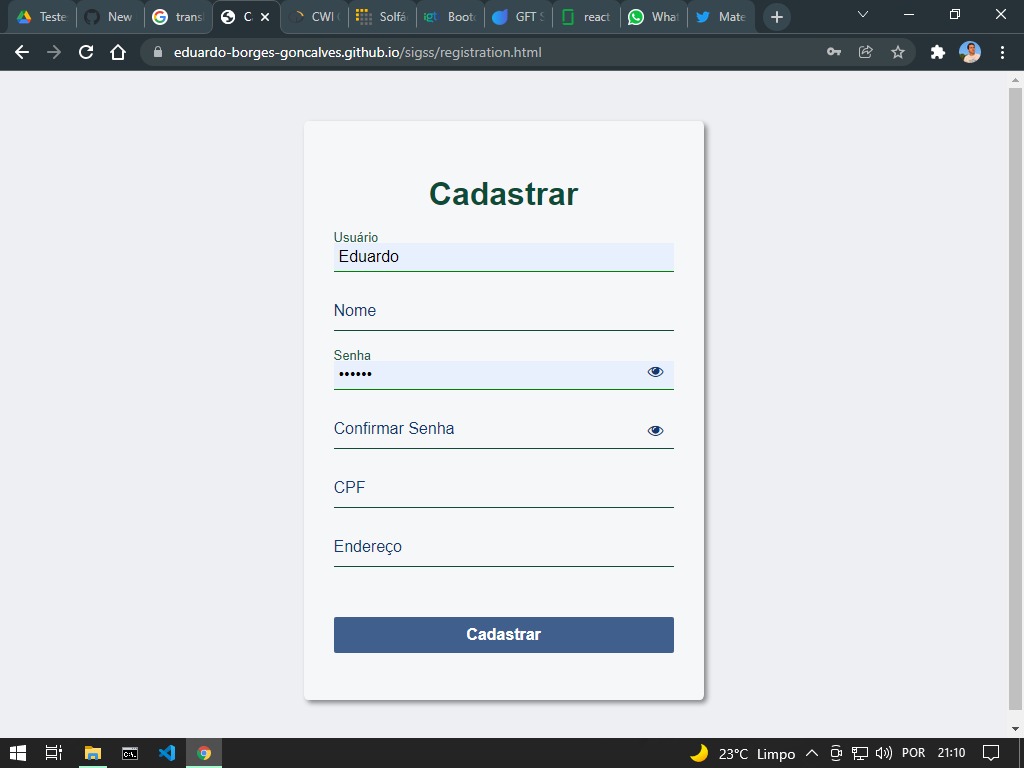Open File Explorer from taskbar

93,753
